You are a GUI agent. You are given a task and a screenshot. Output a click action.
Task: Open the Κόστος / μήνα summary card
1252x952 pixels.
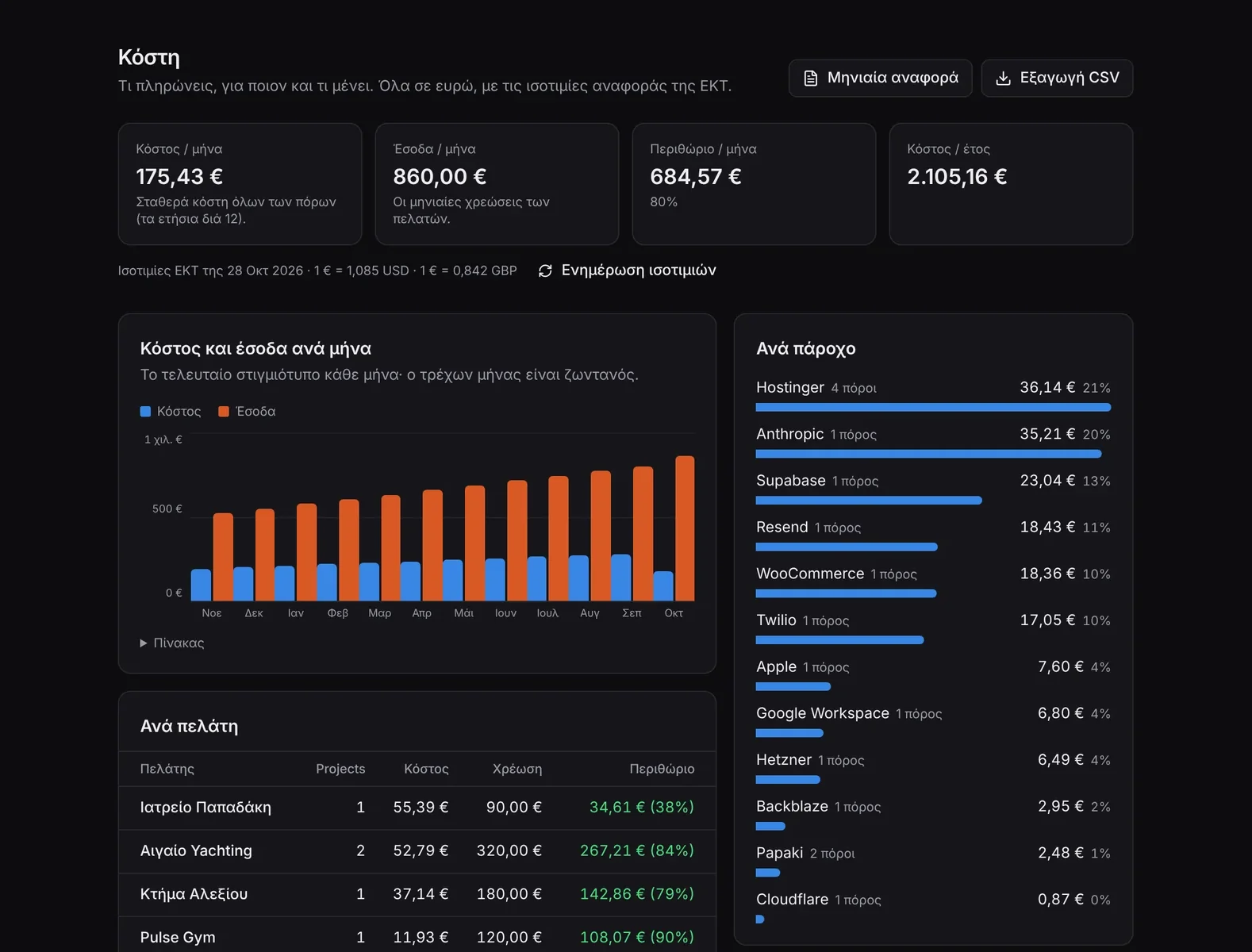240,184
